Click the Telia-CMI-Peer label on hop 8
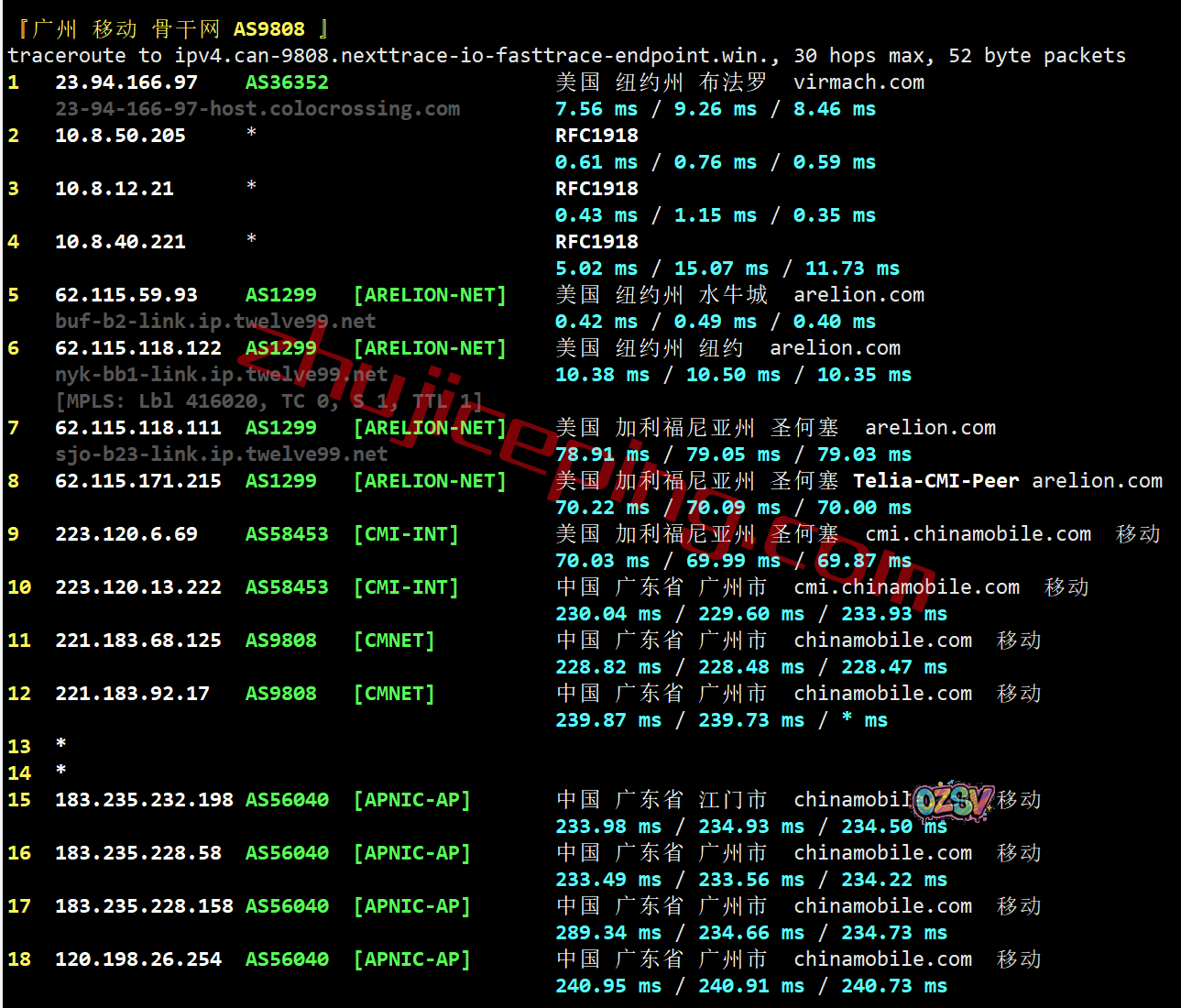 point(935,481)
